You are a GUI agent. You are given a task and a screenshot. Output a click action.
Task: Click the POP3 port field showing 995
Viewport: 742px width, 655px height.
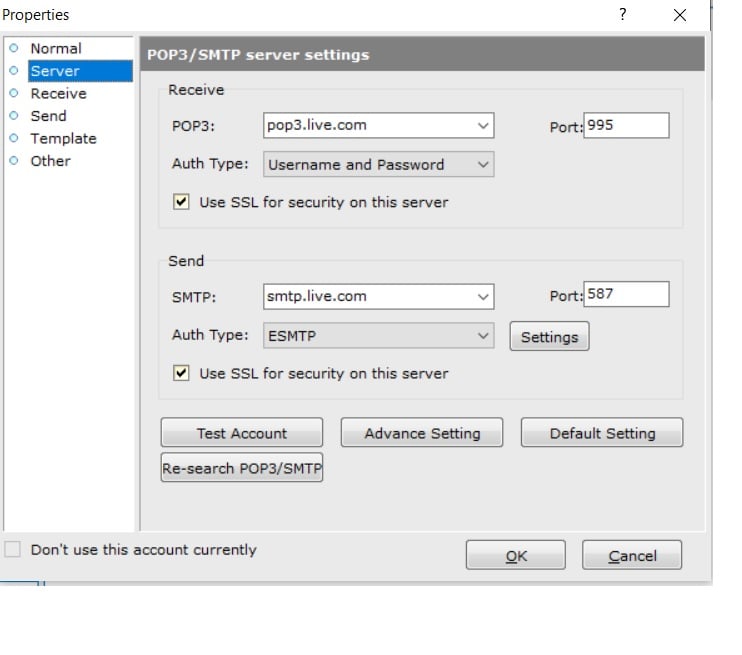pyautogui.click(x=626, y=125)
